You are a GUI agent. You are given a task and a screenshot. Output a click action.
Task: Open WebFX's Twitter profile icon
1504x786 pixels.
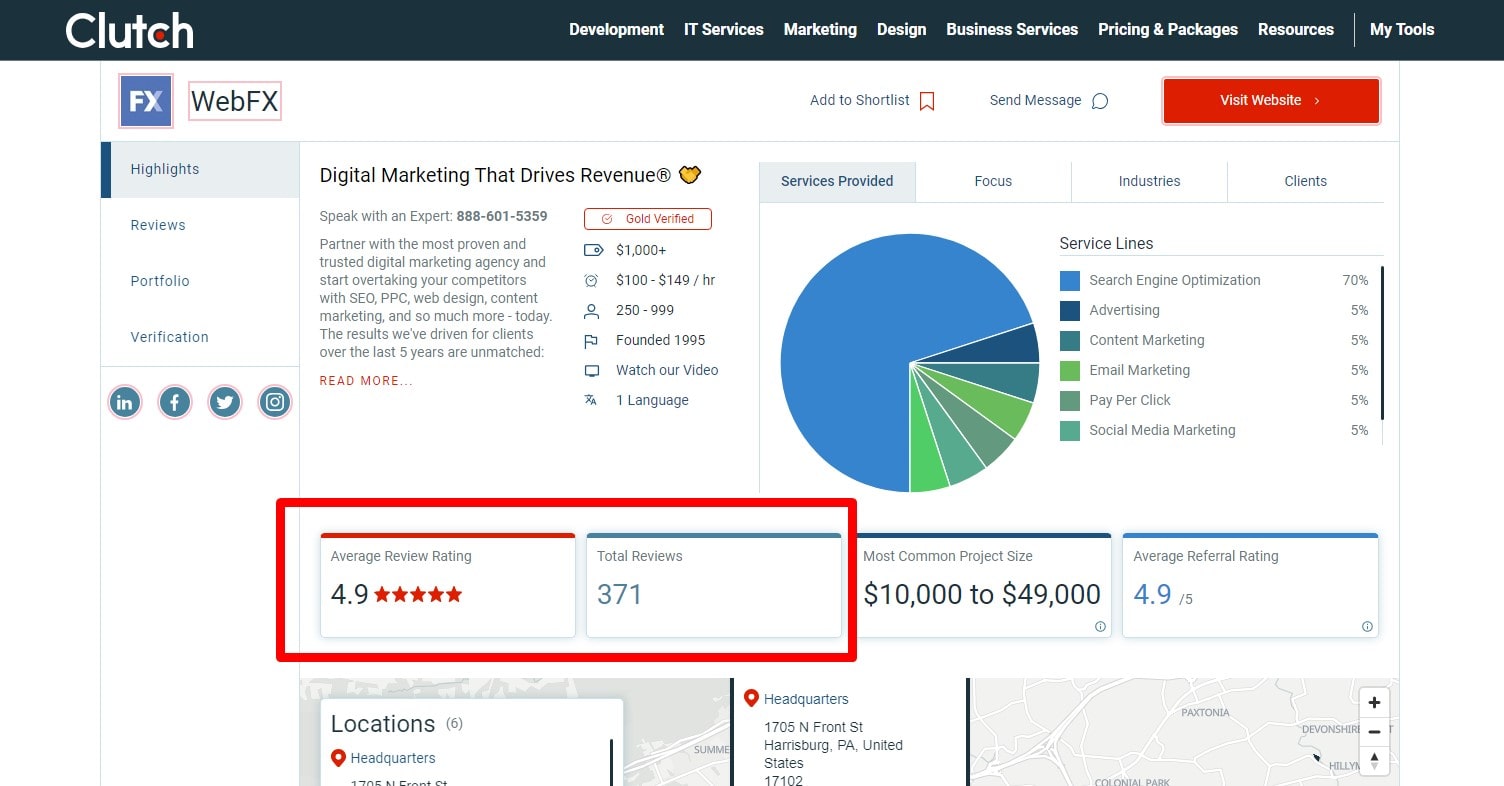(x=225, y=403)
